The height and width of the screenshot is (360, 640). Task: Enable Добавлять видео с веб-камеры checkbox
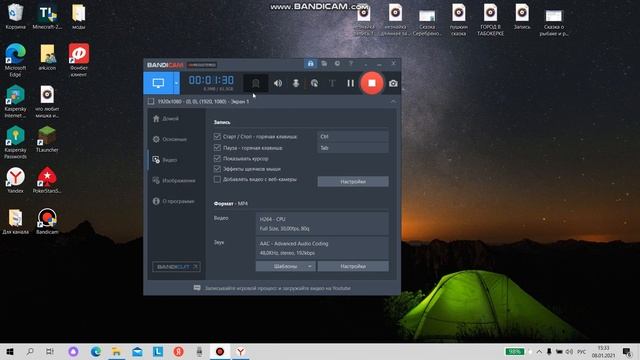click(217, 179)
